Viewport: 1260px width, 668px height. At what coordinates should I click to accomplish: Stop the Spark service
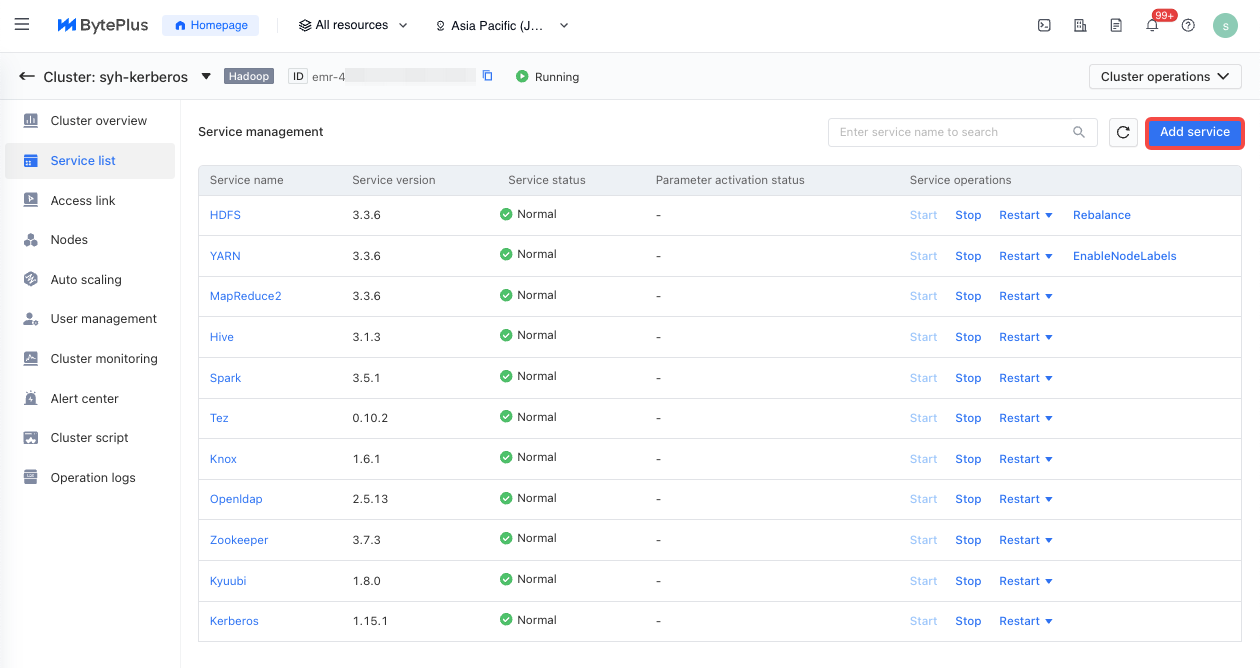(x=968, y=378)
